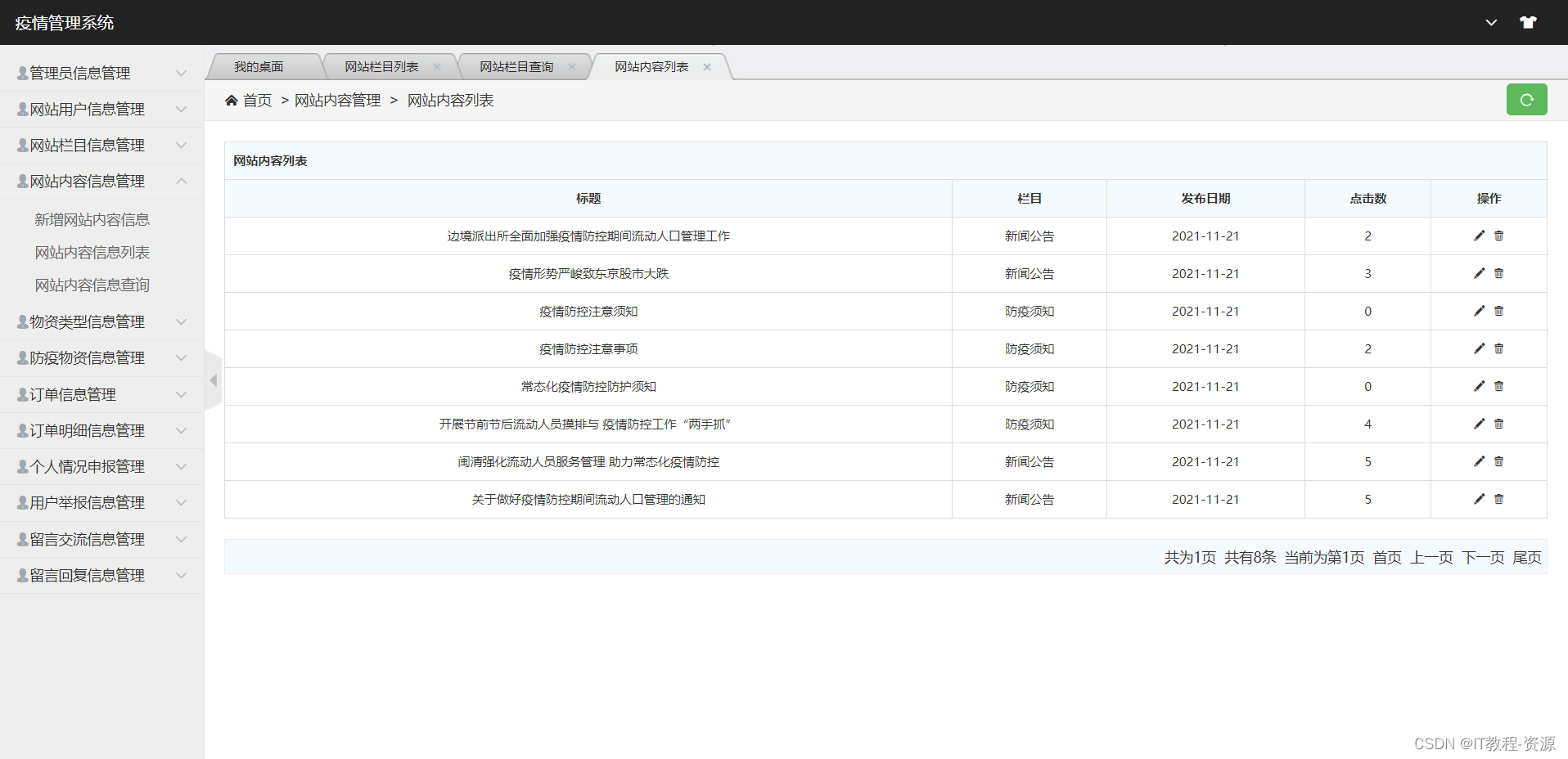
Task: Edit the row 开展节前节后流动人员摸排
Action: (1479, 424)
